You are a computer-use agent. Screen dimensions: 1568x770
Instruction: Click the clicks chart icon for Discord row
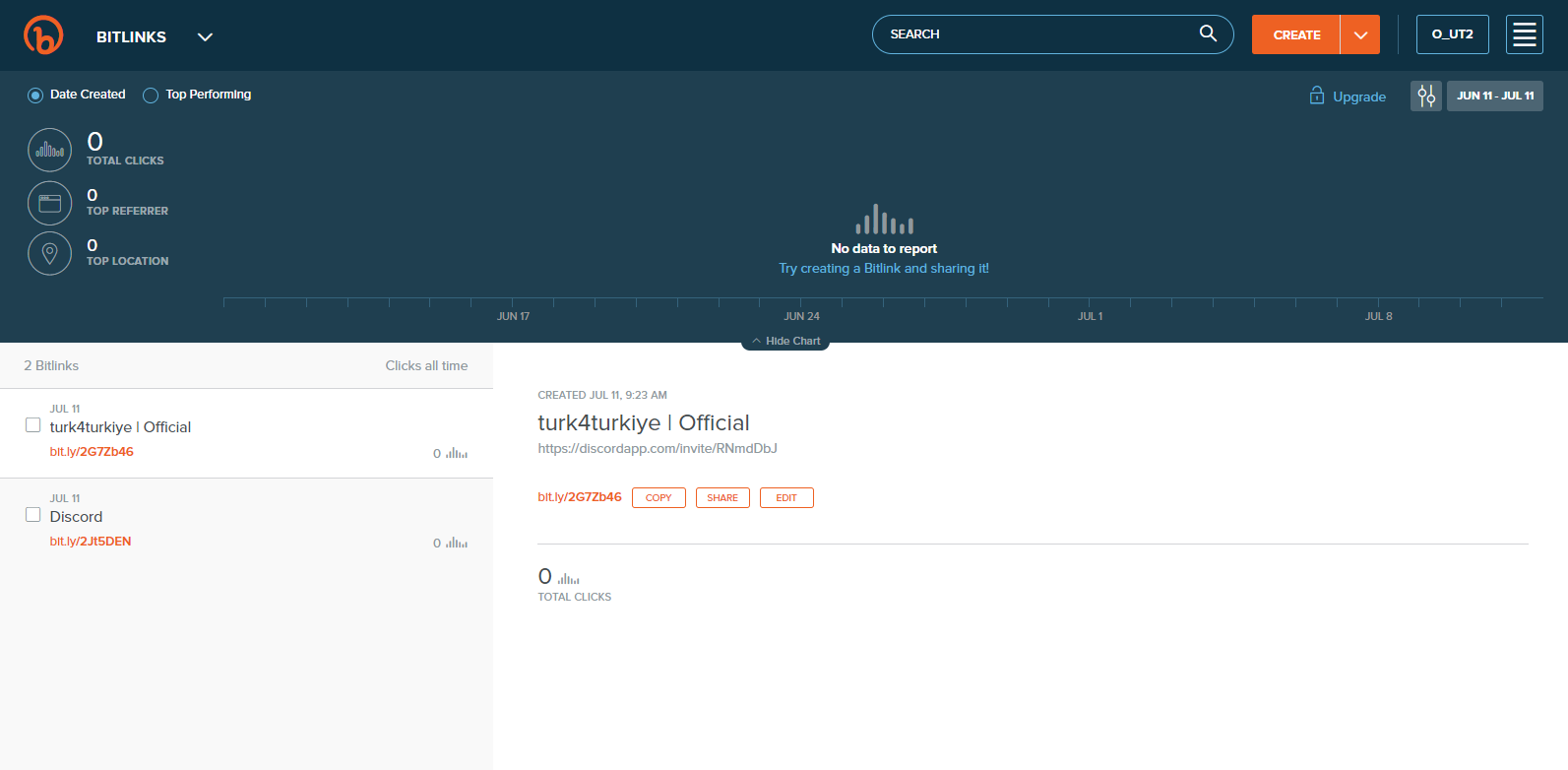click(x=457, y=543)
